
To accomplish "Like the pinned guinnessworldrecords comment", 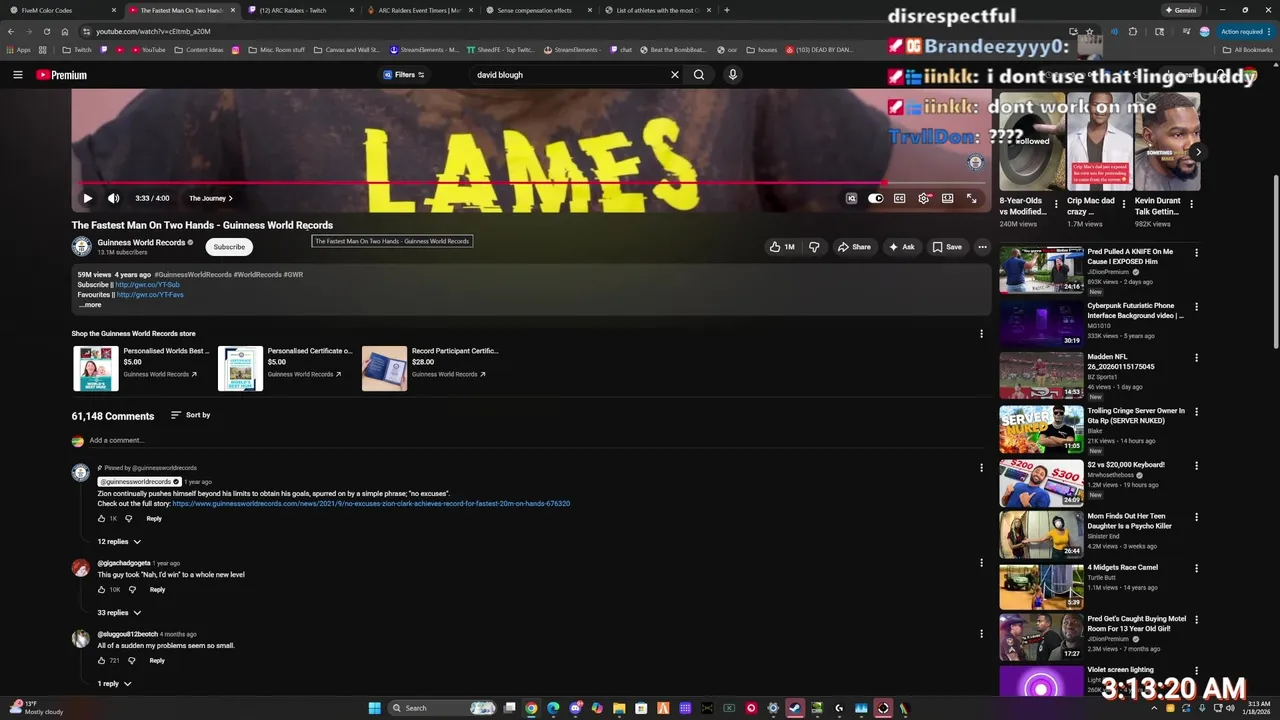I will click(x=101, y=519).
